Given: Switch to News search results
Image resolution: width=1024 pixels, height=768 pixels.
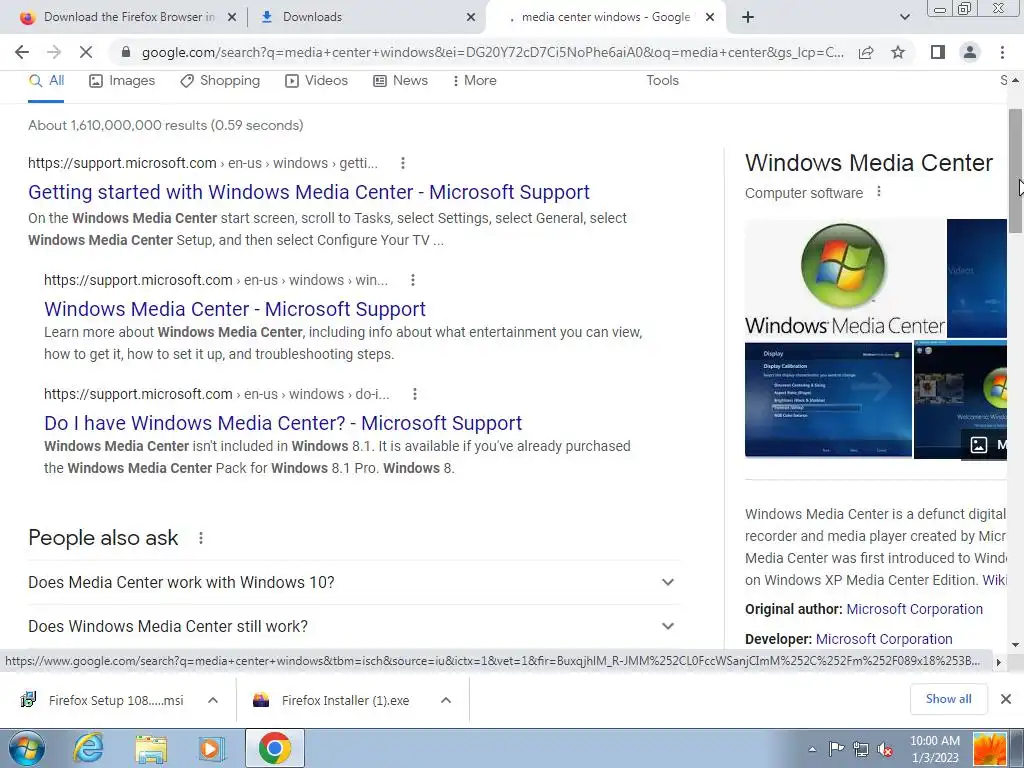Looking at the screenshot, I should tap(400, 80).
